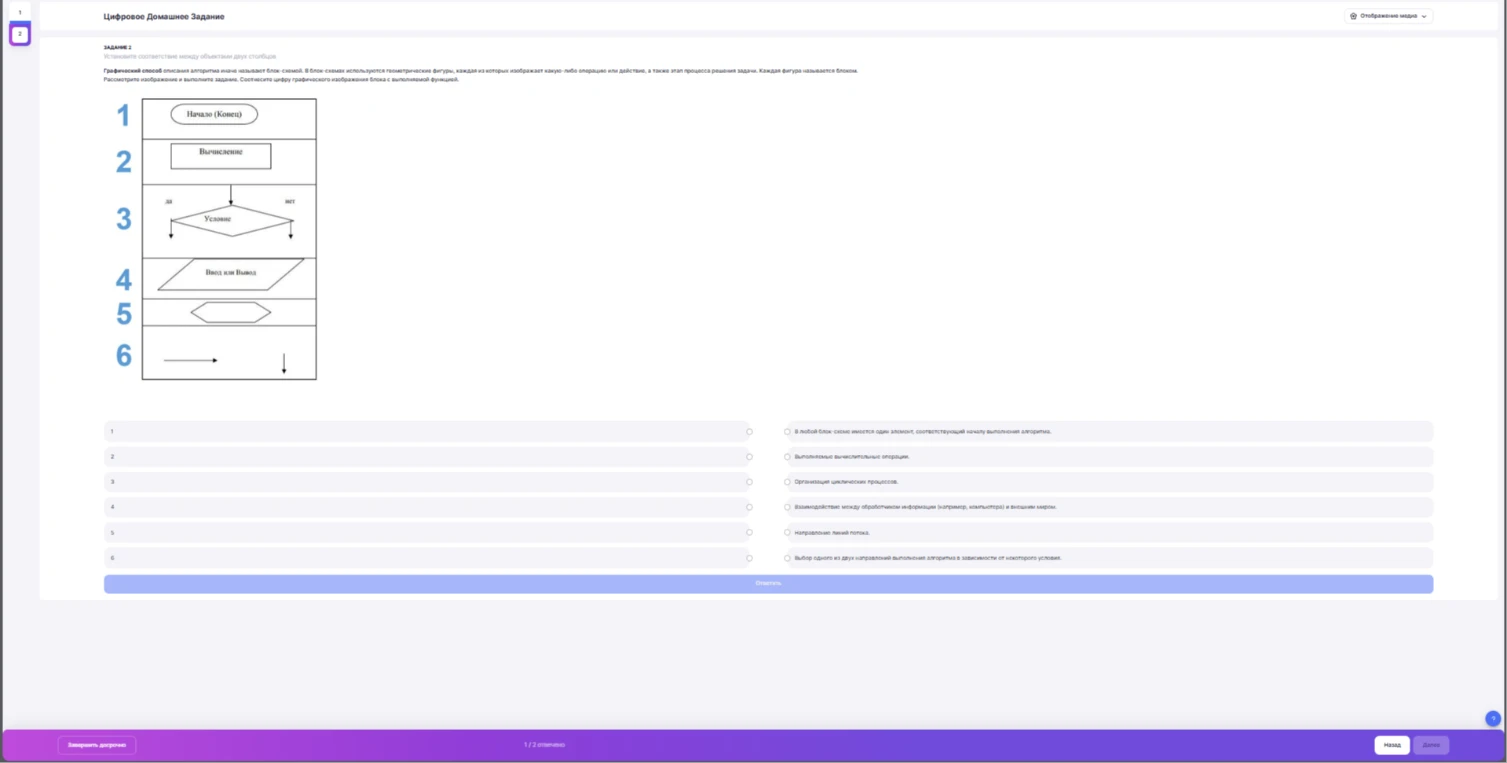1507x763 pixels.
Task: Select task 2 in the sidebar
Action: click(x=20, y=34)
